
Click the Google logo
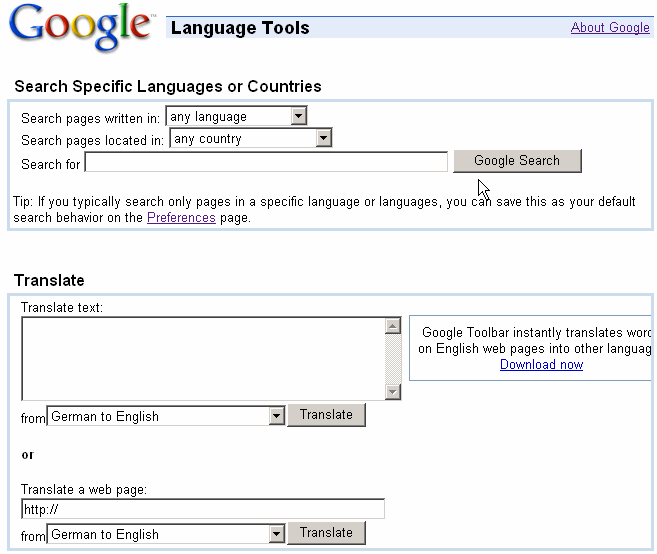click(81, 27)
